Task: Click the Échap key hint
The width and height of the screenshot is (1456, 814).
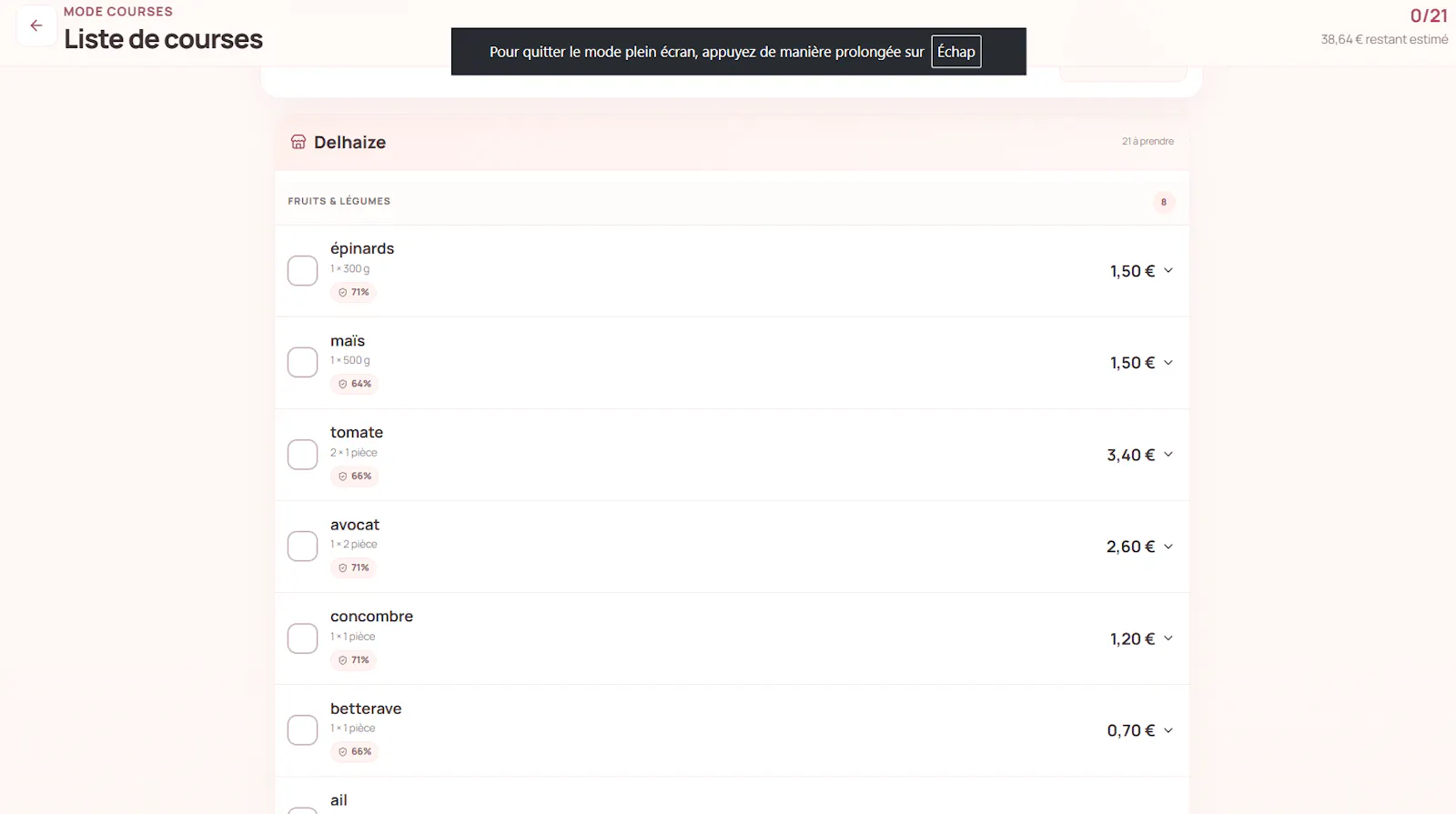Action: [x=956, y=52]
